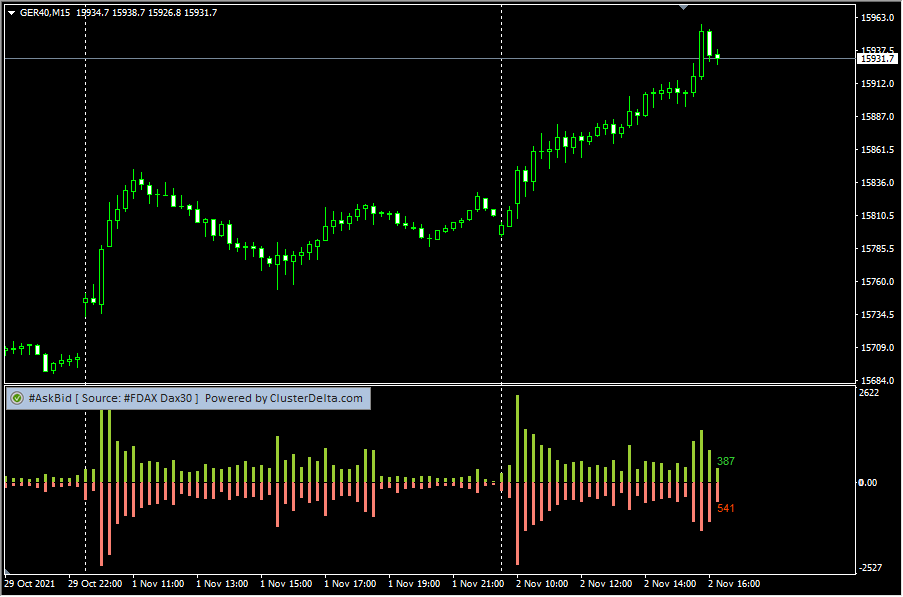
Task: Click the 0.00 level on indicator scale
Action: coord(869,482)
